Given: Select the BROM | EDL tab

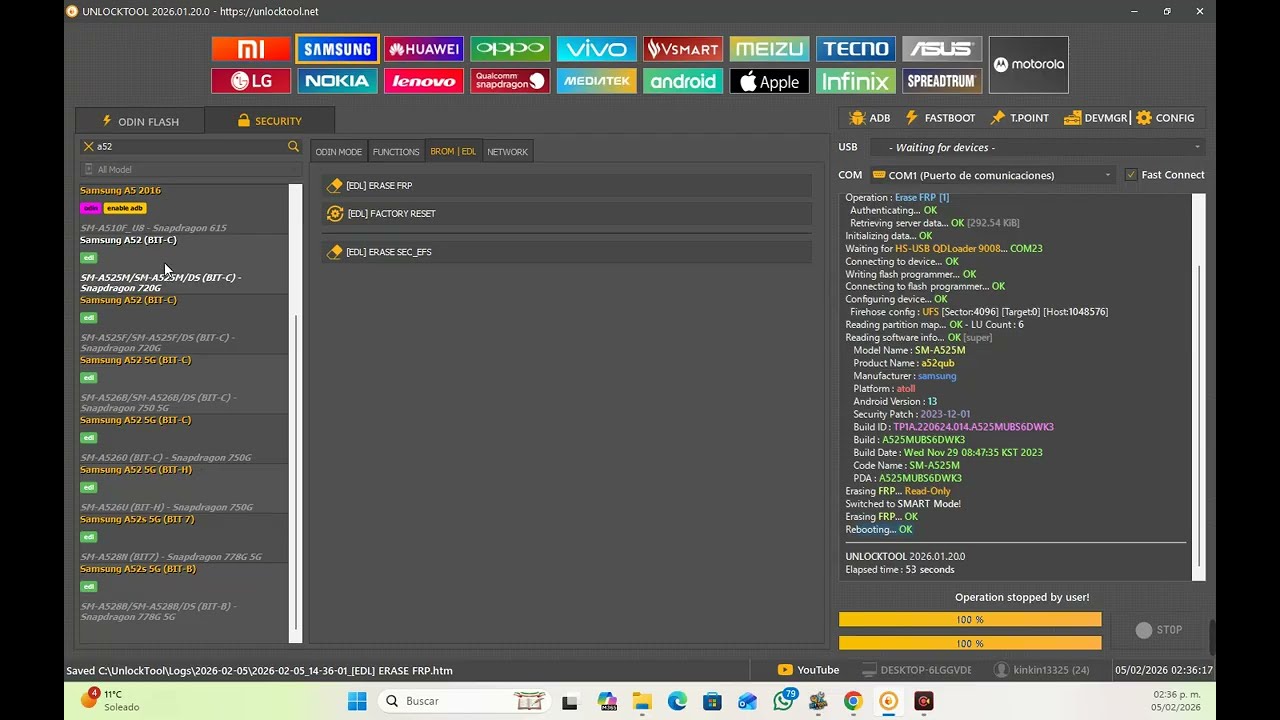Looking at the screenshot, I should 453,152.
